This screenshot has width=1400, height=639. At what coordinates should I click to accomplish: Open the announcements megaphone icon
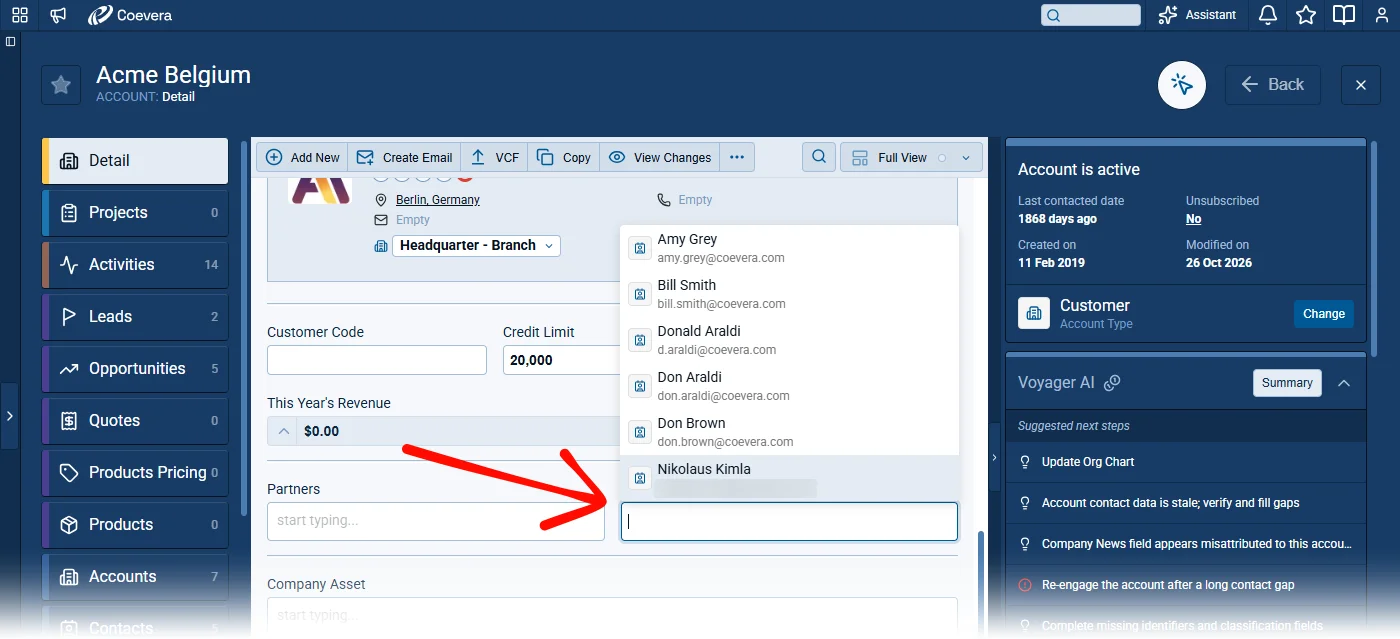click(59, 15)
